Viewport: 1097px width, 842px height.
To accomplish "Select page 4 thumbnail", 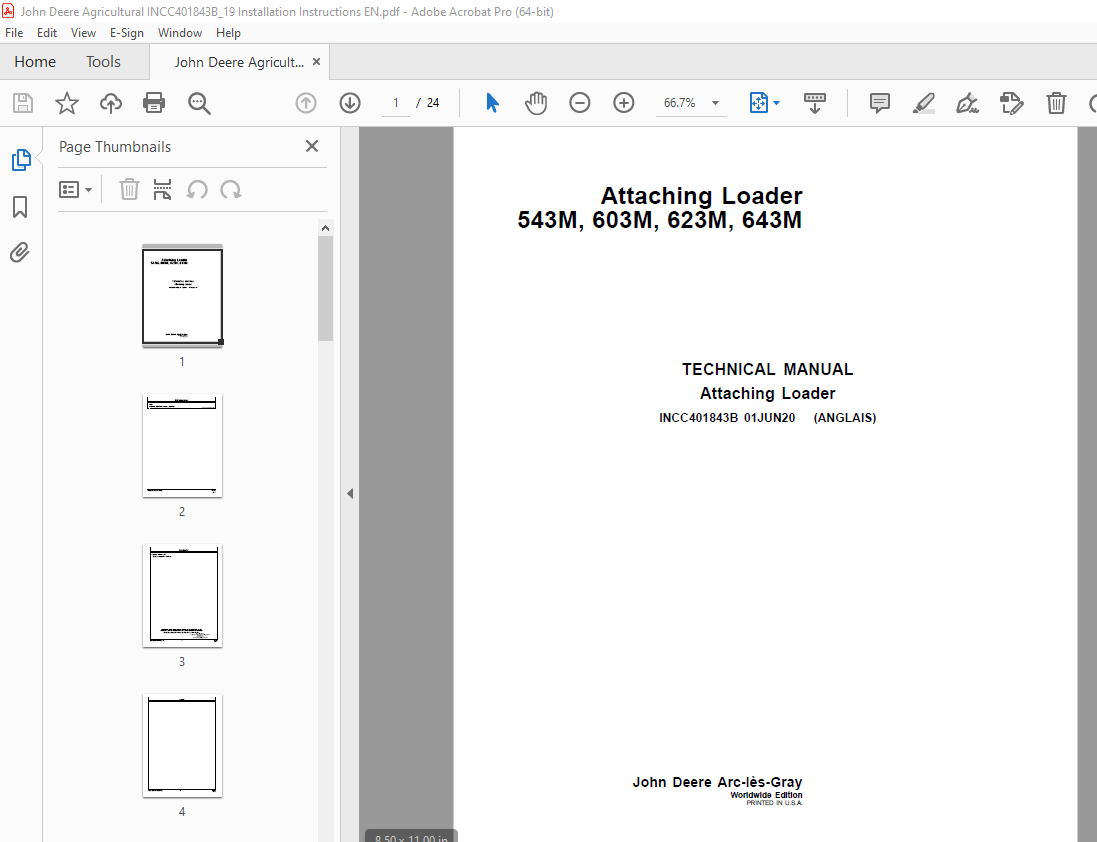I will [x=183, y=745].
